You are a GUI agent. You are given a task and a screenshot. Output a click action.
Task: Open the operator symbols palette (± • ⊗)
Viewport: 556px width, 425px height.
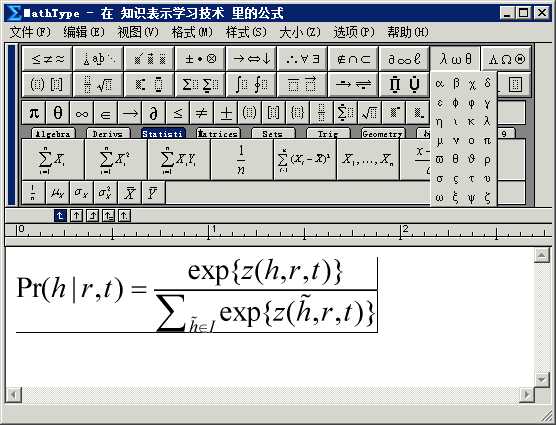coord(200,58)
